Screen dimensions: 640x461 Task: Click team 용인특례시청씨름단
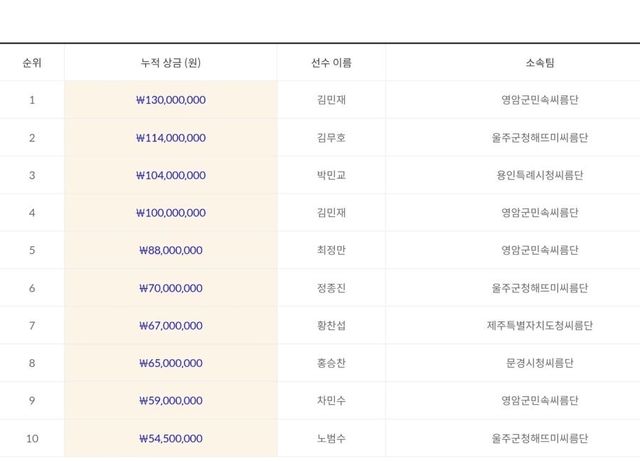point(540,175)
